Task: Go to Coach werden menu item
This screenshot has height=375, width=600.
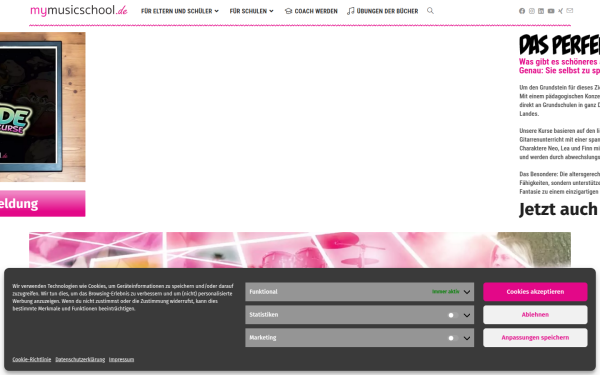Action: coord(311,11)
